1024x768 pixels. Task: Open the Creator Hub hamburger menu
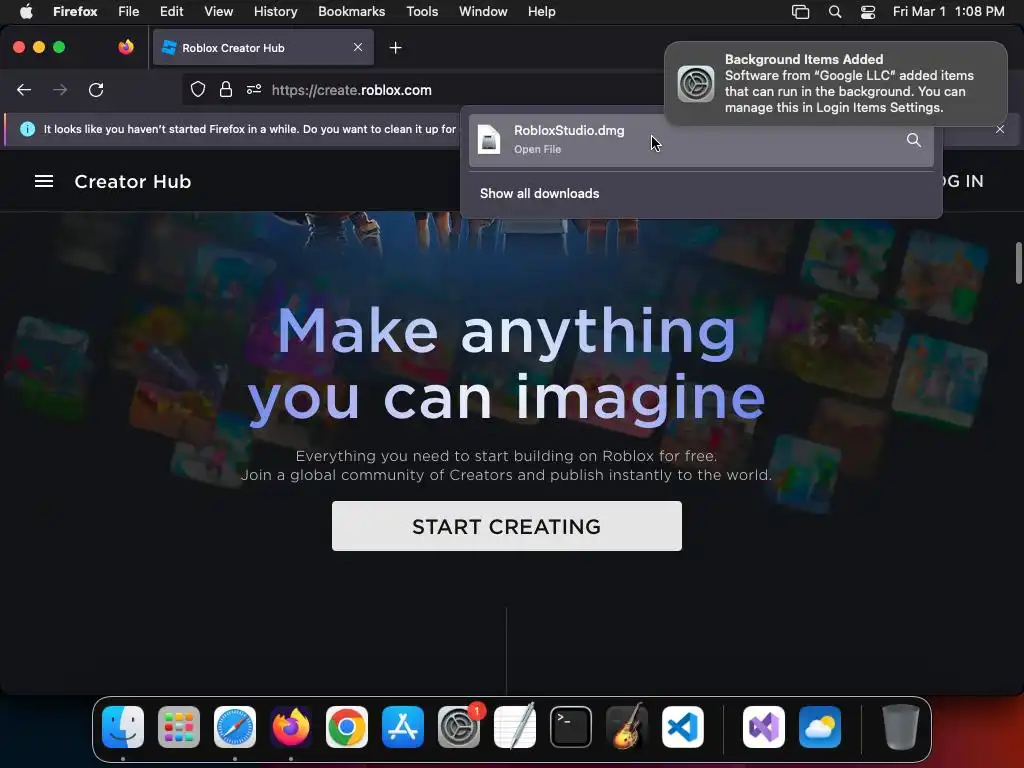pos(44,181)
